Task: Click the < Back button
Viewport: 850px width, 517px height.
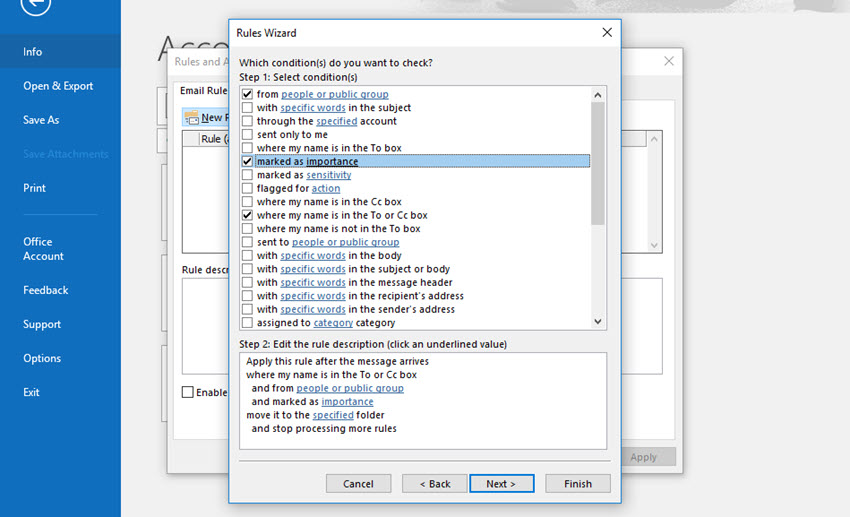Action: point(435,484)
